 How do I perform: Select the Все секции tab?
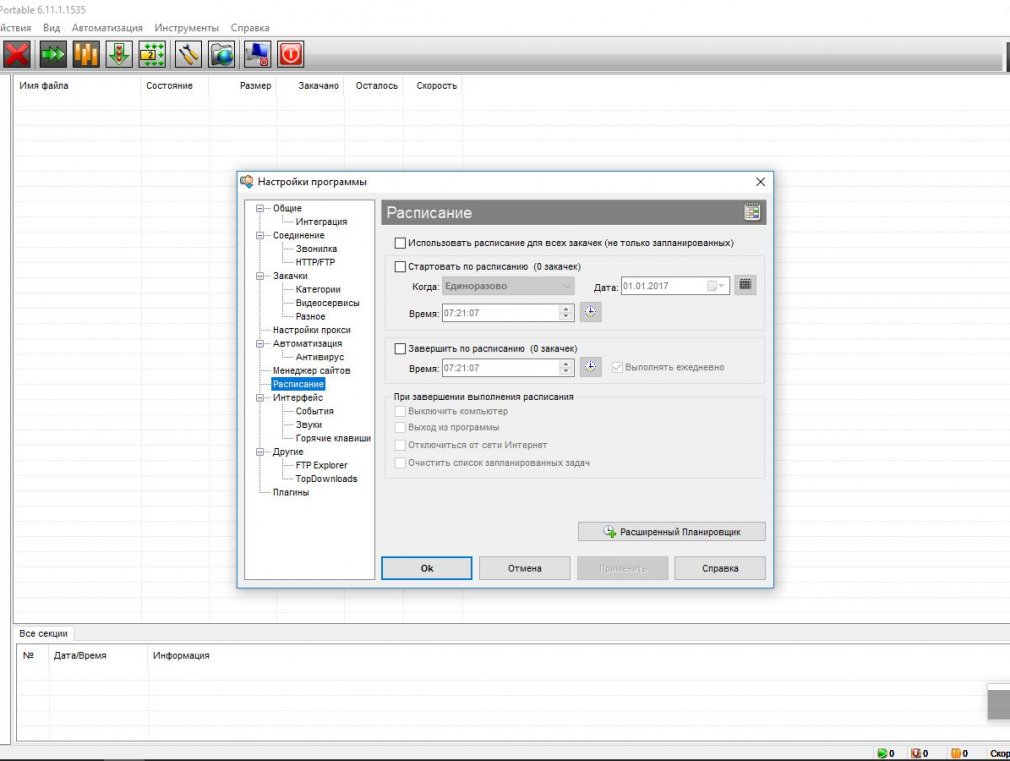pos(43,633)
